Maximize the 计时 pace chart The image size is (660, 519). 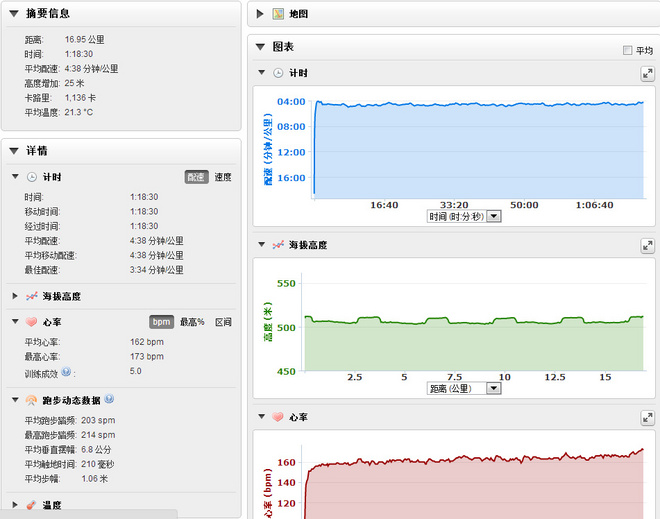pyautogui.click(x=647, y=74)
